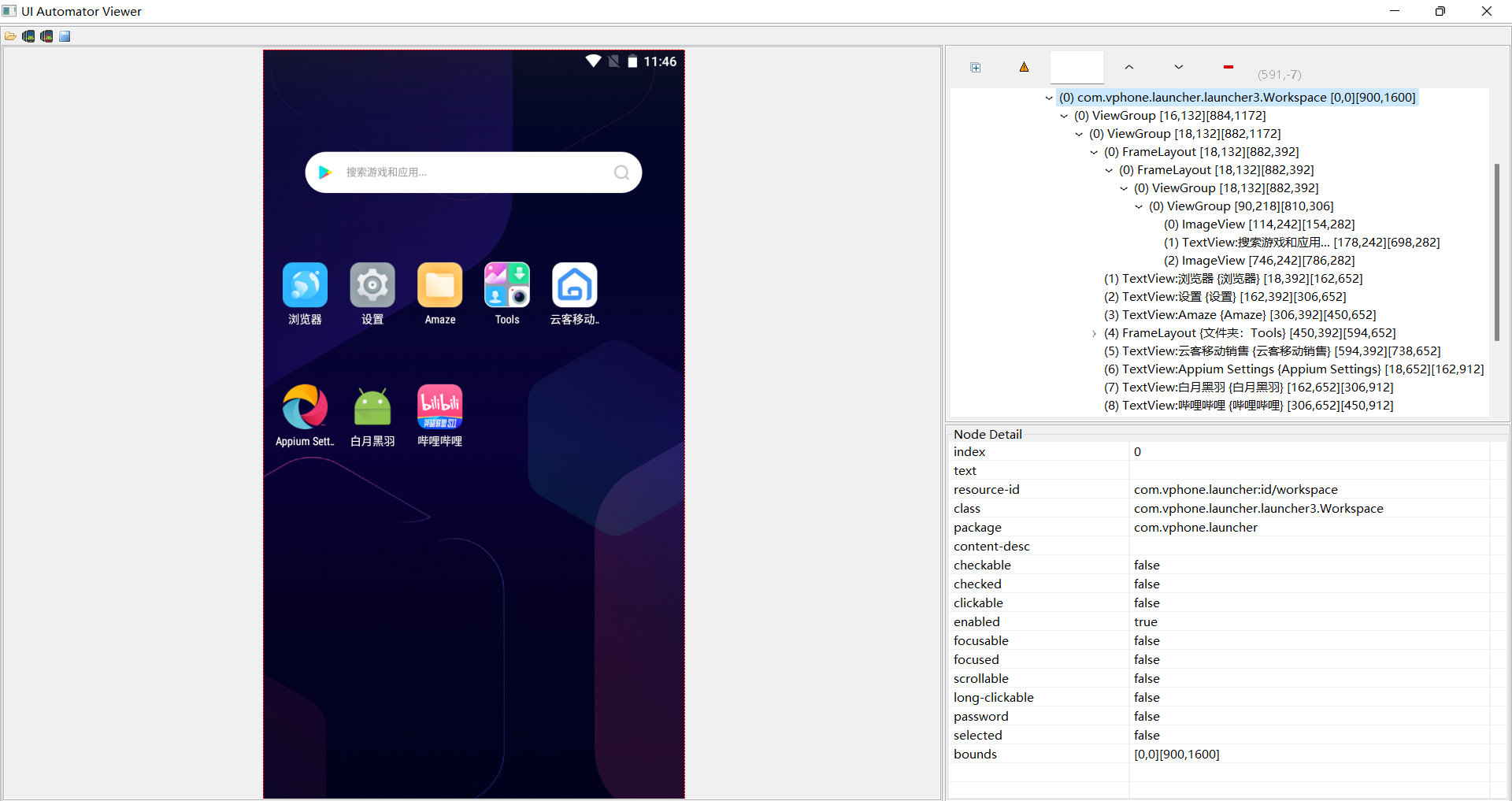Tap the Play Store triangle in search bar
Screen dimensions: 1512x801
324,172
